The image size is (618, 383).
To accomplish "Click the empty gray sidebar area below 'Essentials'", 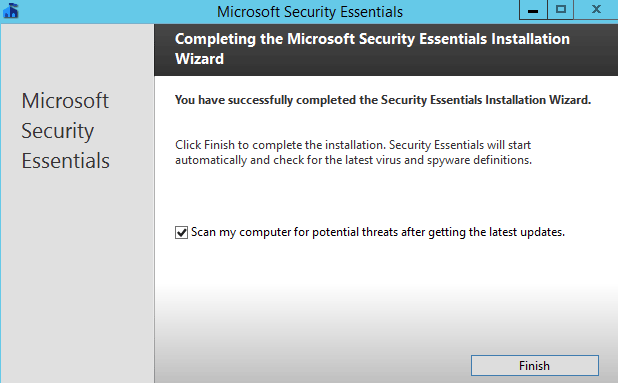I will tap(77, 276).
